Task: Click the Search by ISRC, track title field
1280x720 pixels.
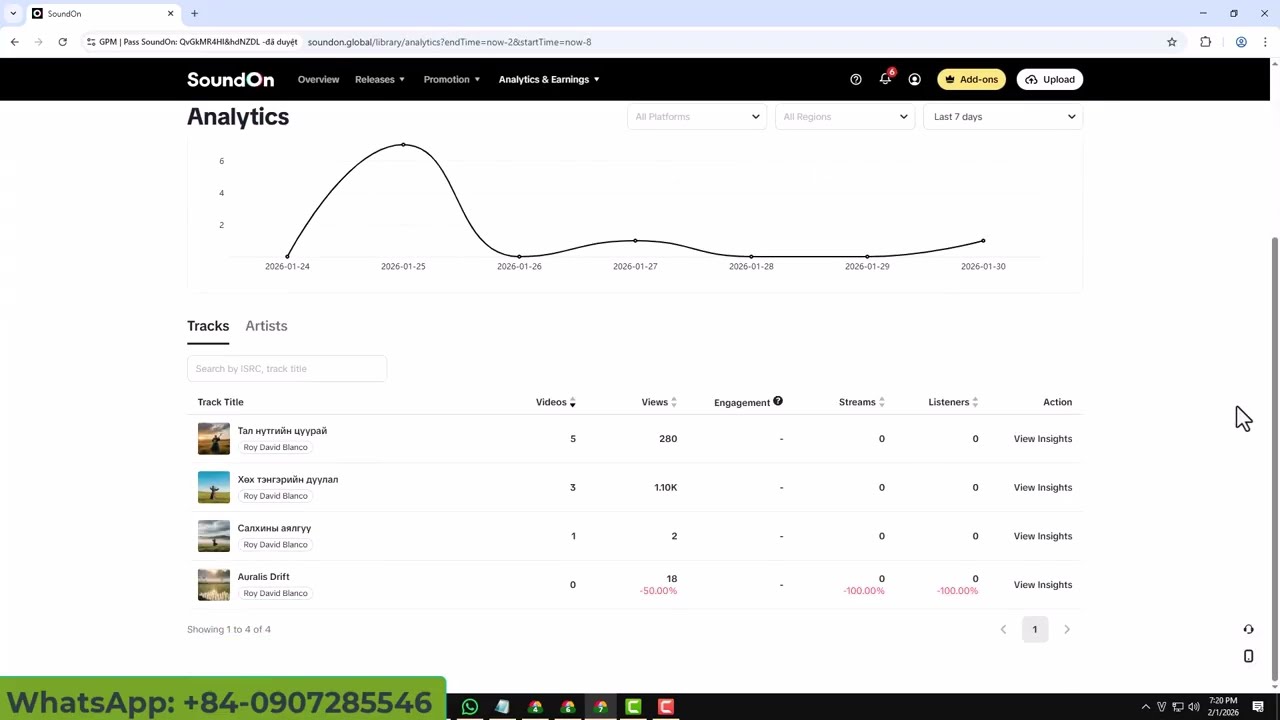Action: (x=287, y=369)
